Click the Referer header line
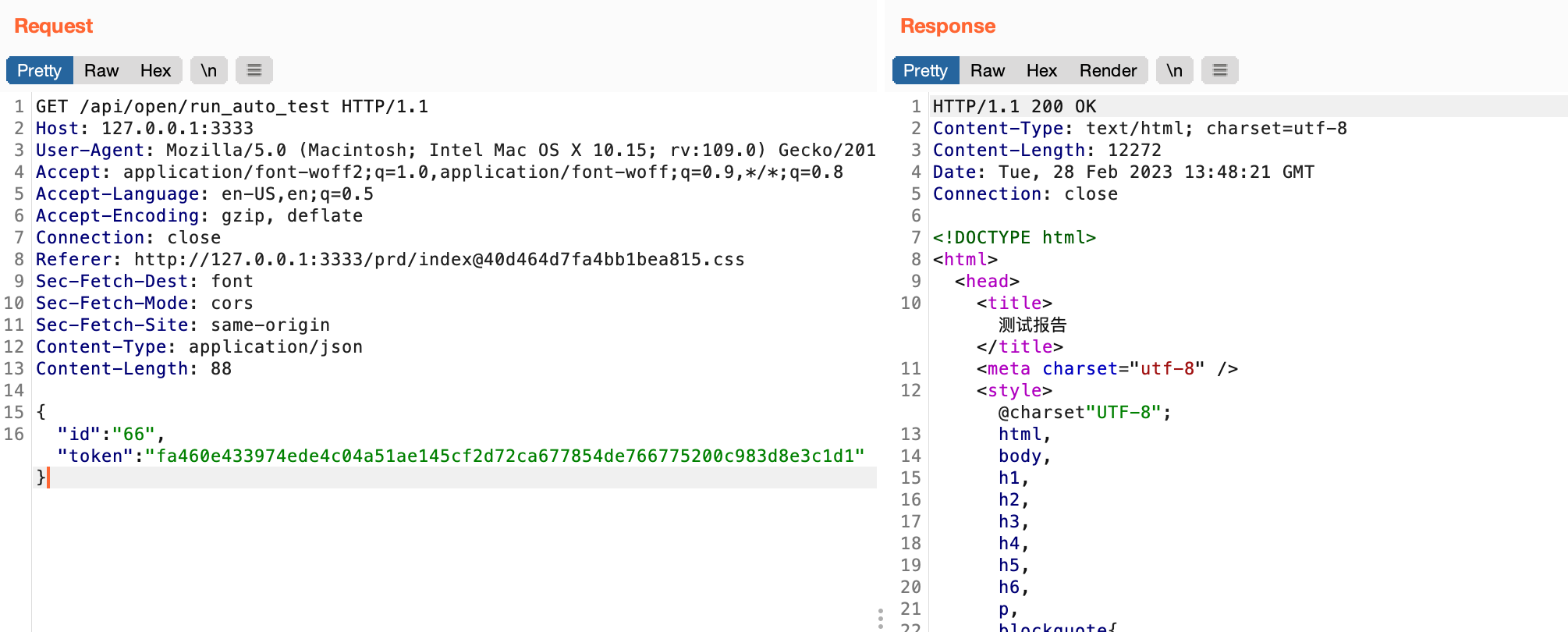The height and width of the screenshot is (632, 1568). click(390, 259)
